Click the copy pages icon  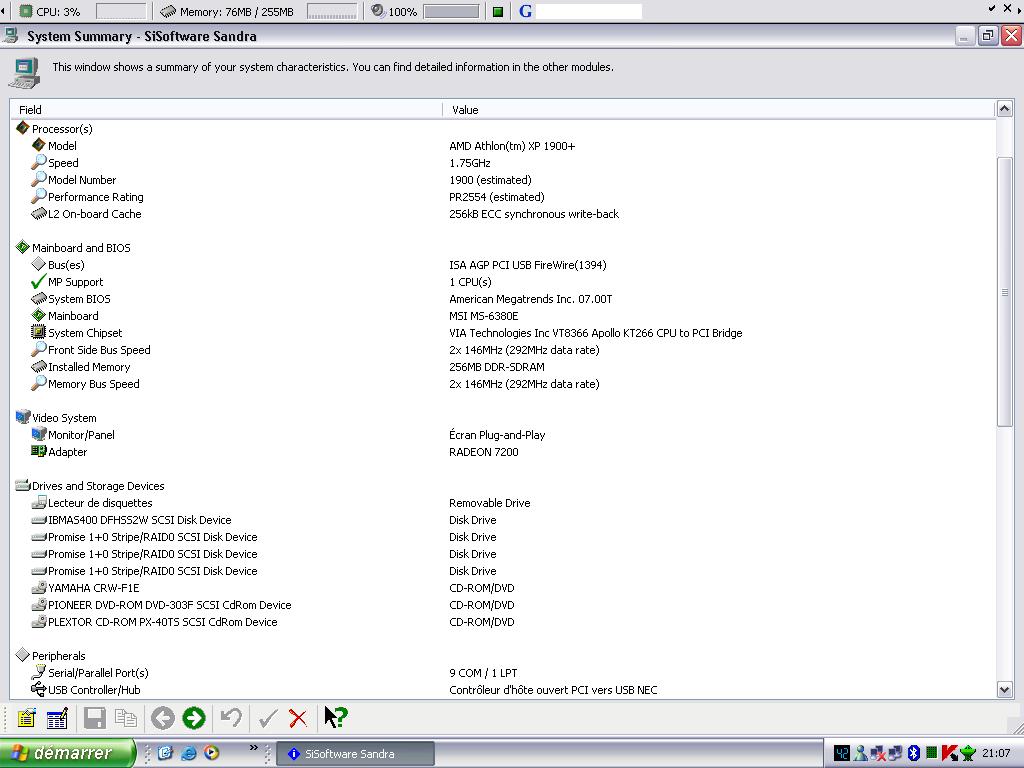pos(125,718)
